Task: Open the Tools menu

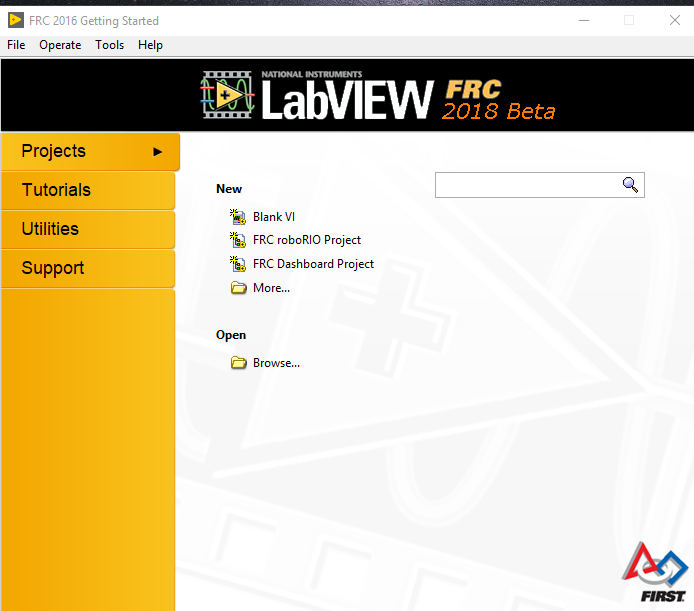Action: tap(109, 45)
